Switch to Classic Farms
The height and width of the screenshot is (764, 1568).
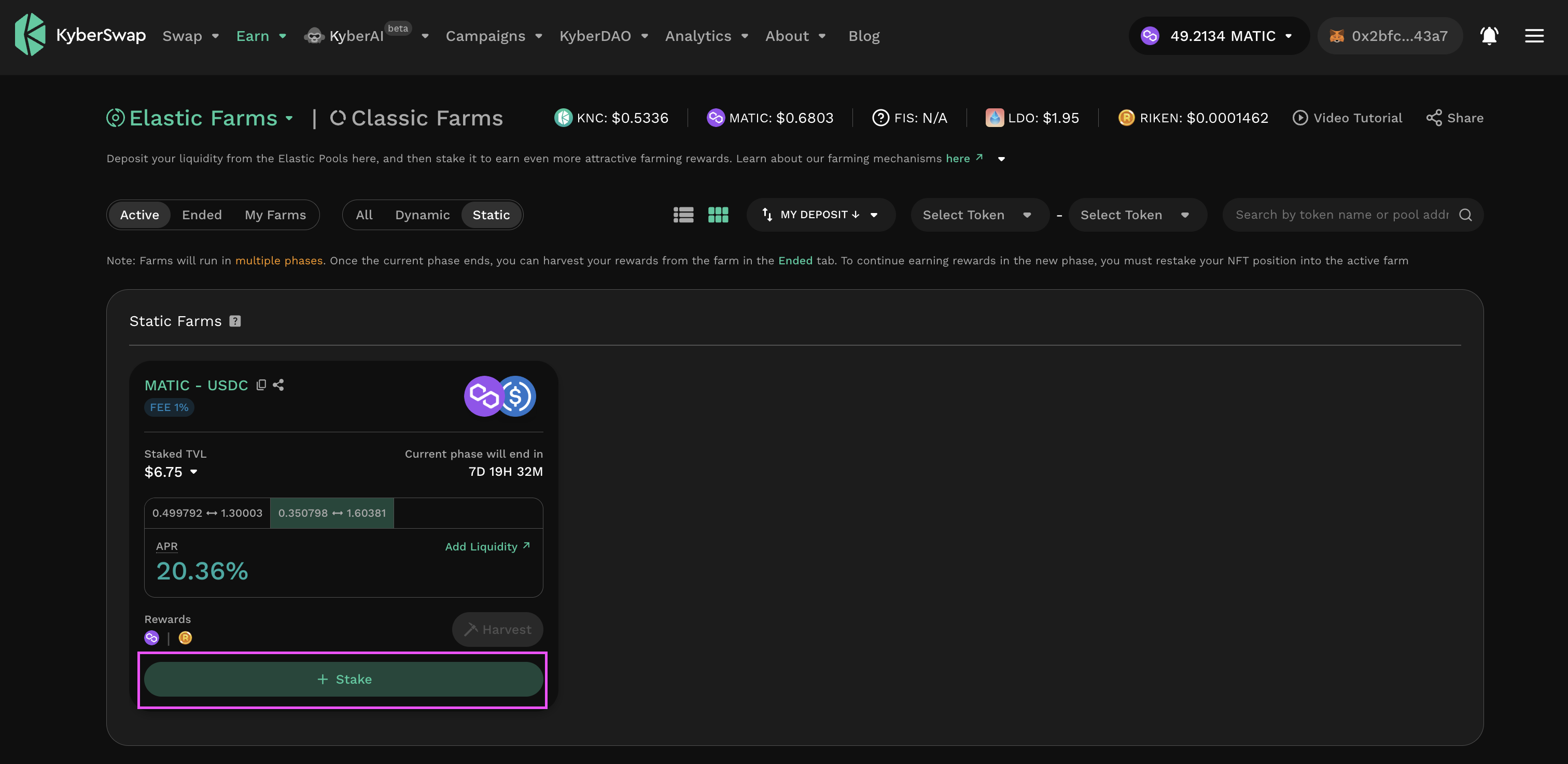416,117
